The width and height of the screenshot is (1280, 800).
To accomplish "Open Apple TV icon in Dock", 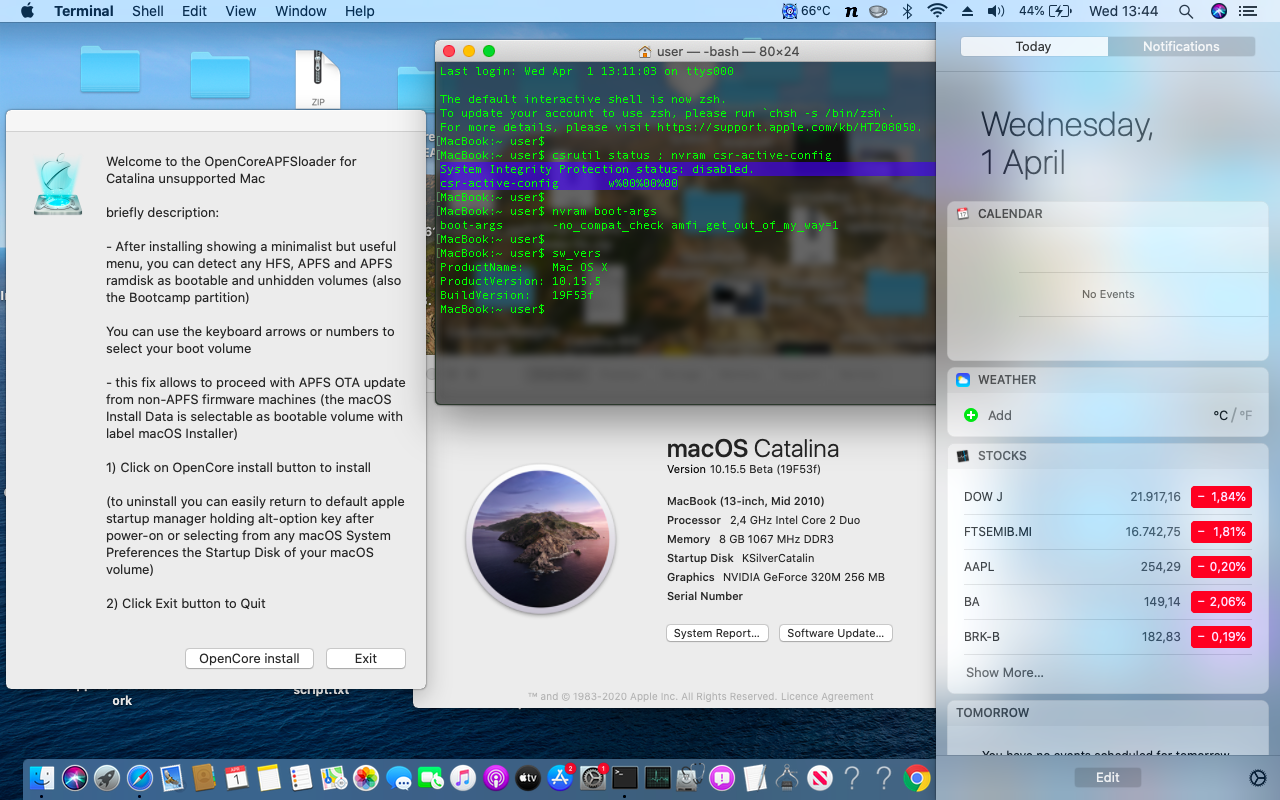I will click(x=528, y=778).
